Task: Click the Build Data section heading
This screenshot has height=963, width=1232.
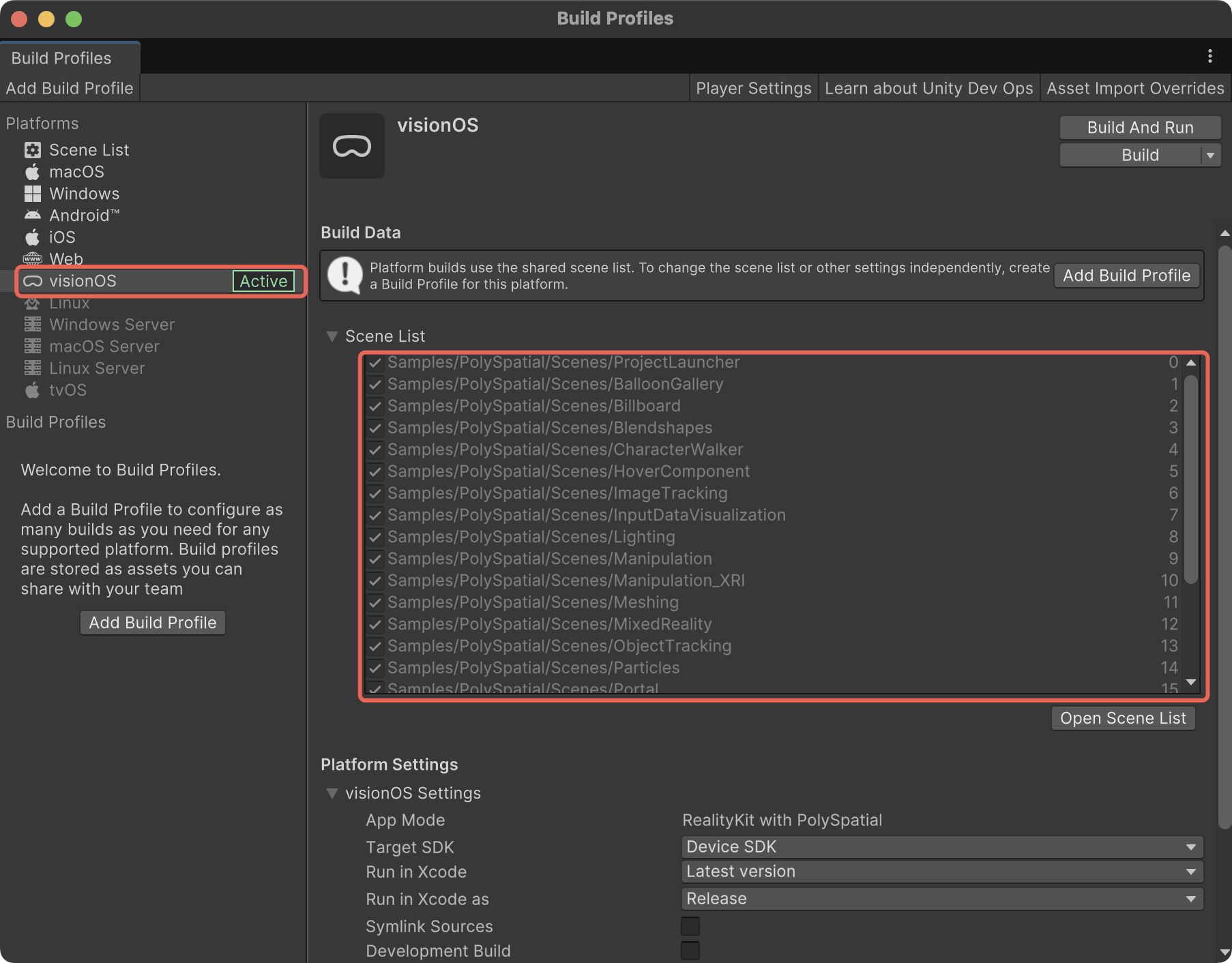Action: pyautogui.click(x=361, y=233)
